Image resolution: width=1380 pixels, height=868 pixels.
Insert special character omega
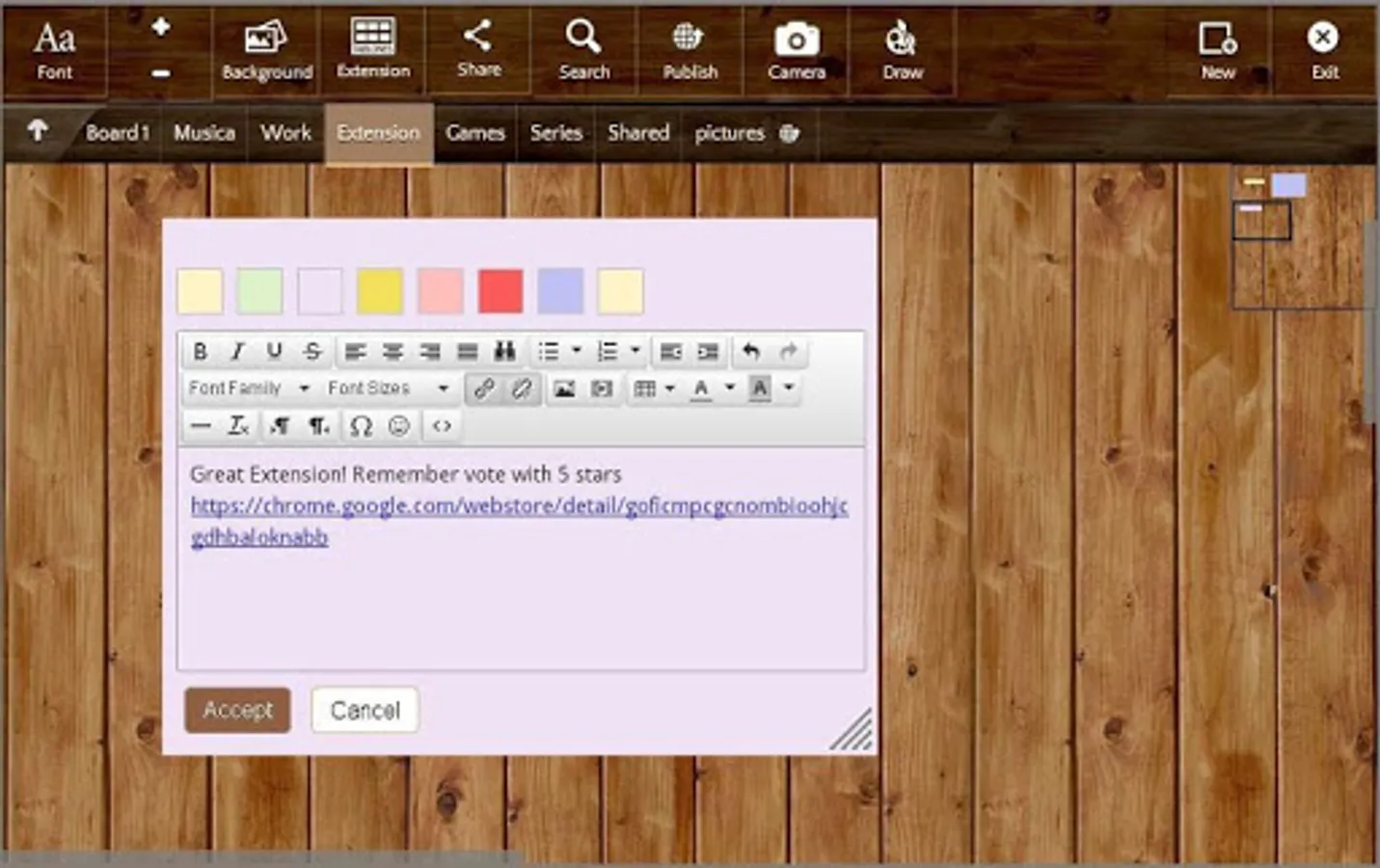coord(361,425)
